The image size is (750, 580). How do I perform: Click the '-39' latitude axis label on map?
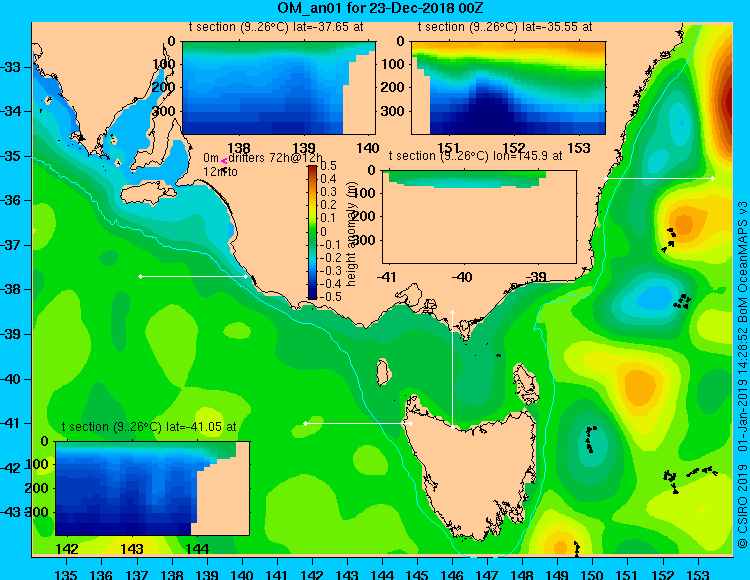(x=11, y=334)
